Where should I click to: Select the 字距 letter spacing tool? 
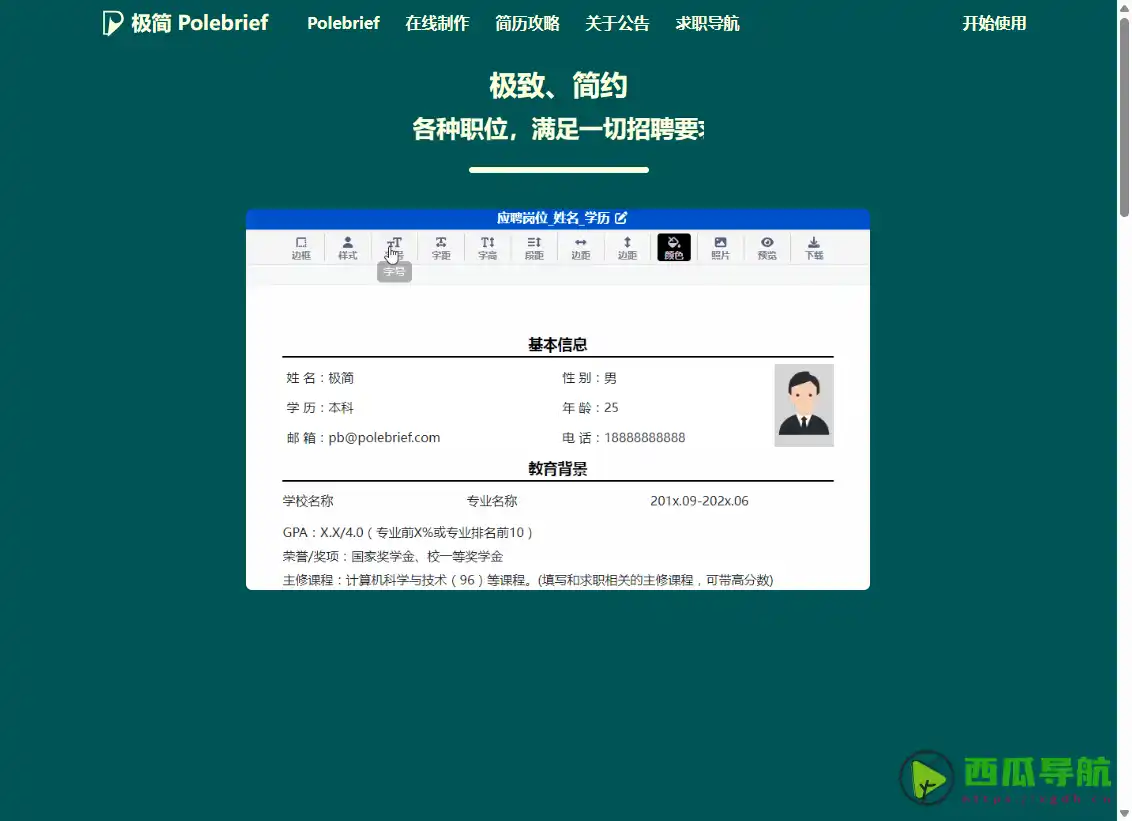(x=441, y=247)
